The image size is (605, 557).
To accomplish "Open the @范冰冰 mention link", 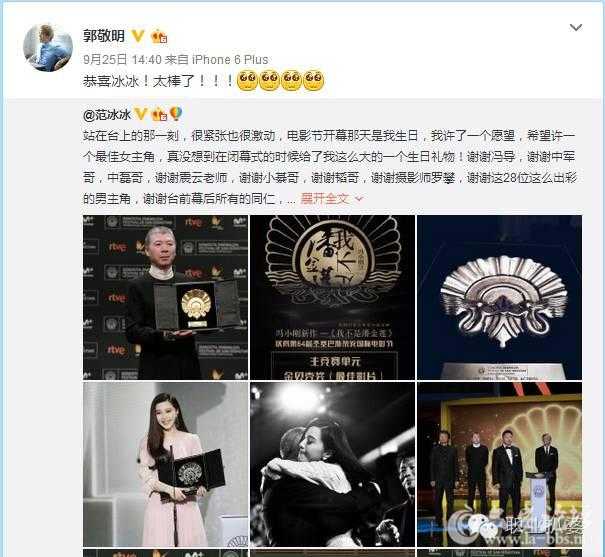I will 107,115.
